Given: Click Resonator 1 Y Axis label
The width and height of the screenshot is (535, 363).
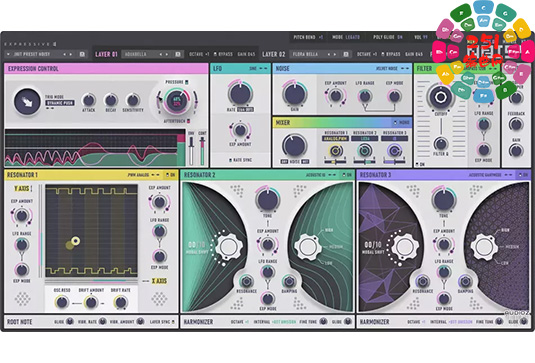Looking at the screenshot, I should 23,188.
